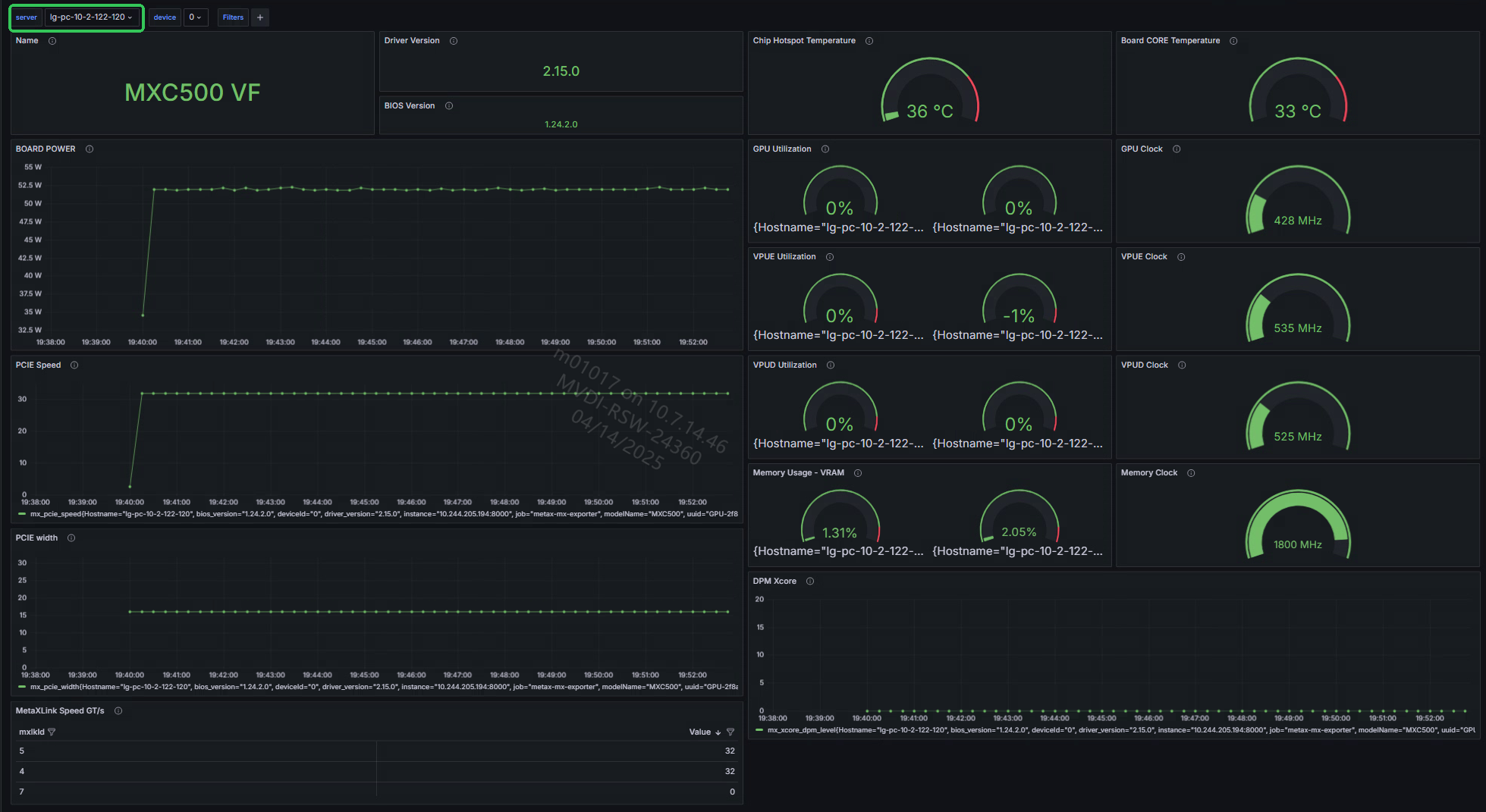The image size is (1486, 812).
Task: Open the PCIE width panel title menu
Action: coord(36,538)
